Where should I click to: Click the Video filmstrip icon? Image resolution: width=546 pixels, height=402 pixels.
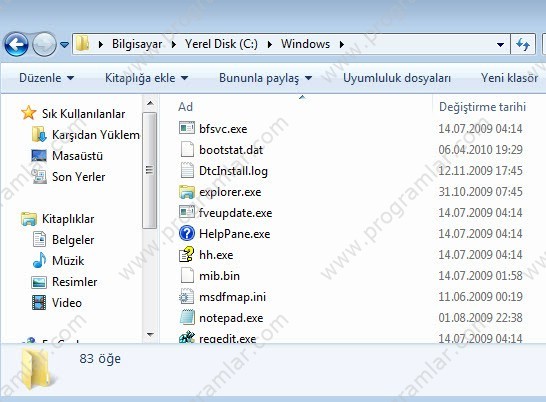pyautogui.click(x=39, y=302)
